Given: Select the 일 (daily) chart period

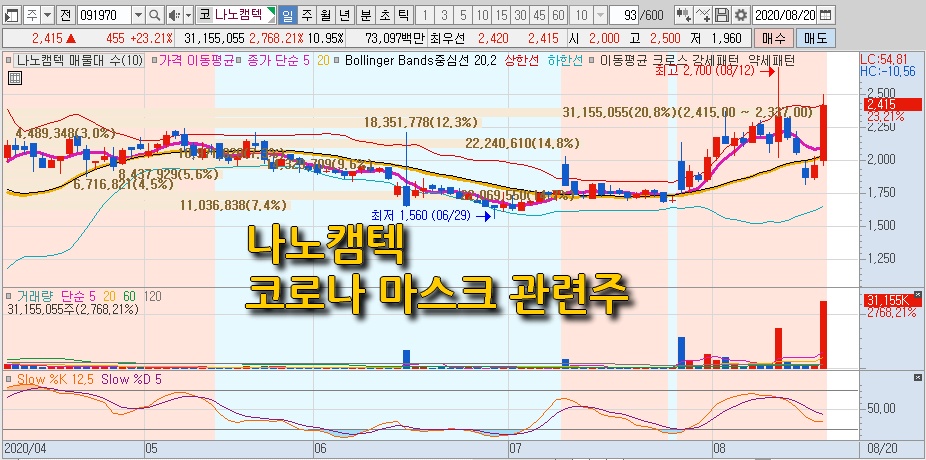Looking at the screenshot, I should [x=288, y=15].
